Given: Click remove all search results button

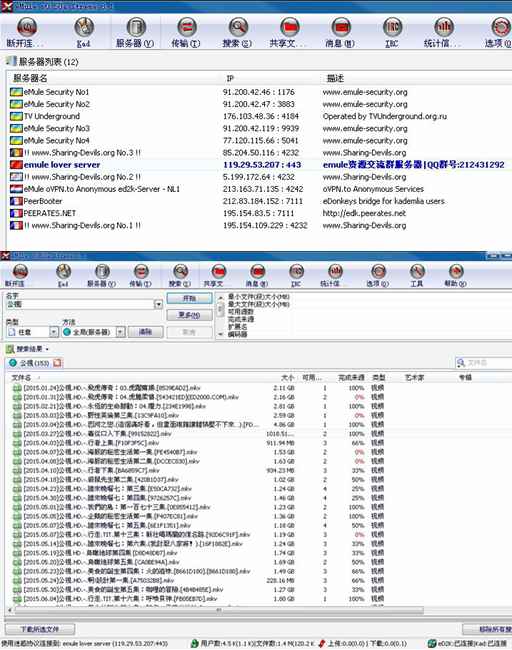Looking at the screenshot, I should tap(487, 629).
